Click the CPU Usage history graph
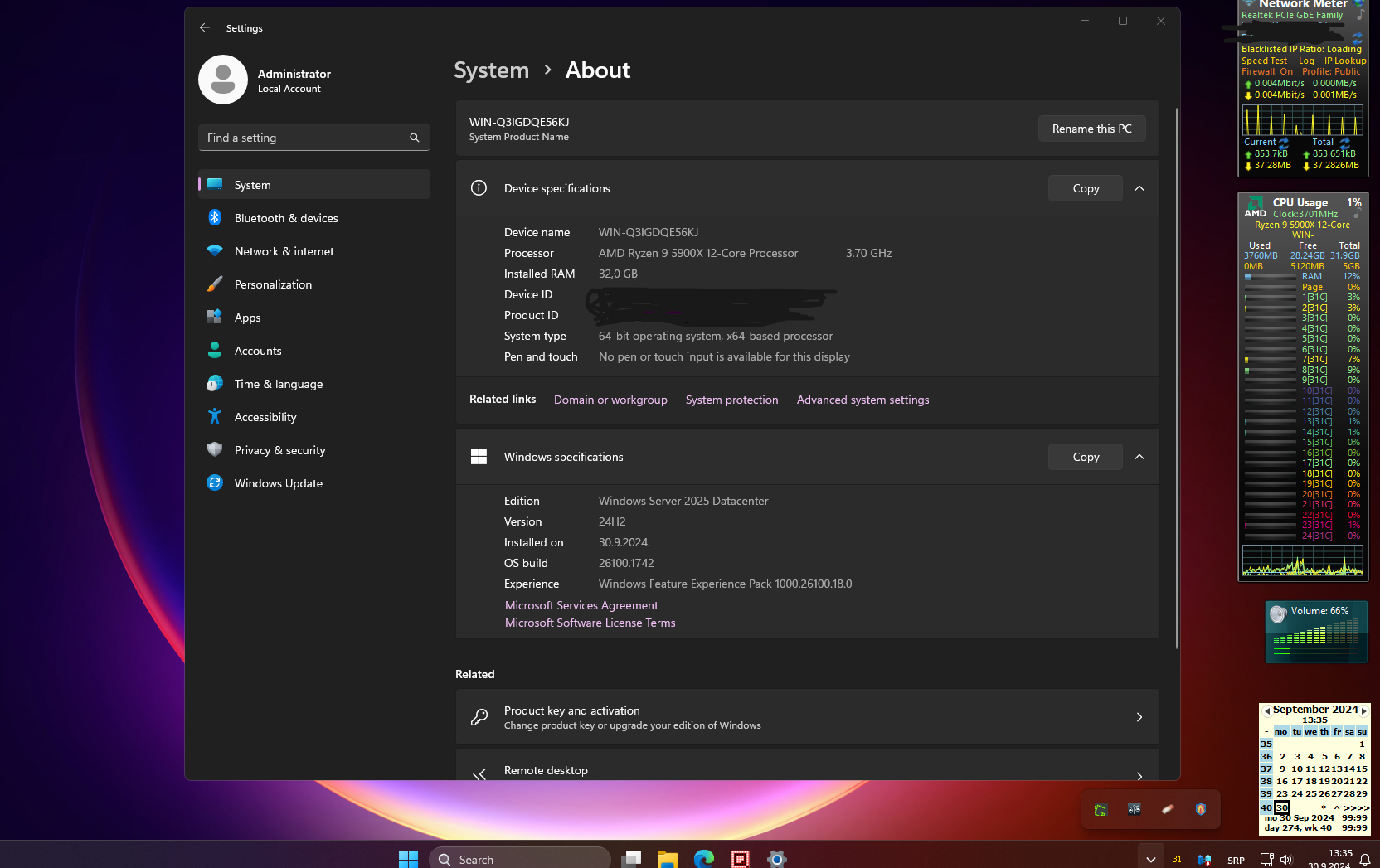Image resolution: width=1380 pixels, height=868 pixels. (1302, 560)
